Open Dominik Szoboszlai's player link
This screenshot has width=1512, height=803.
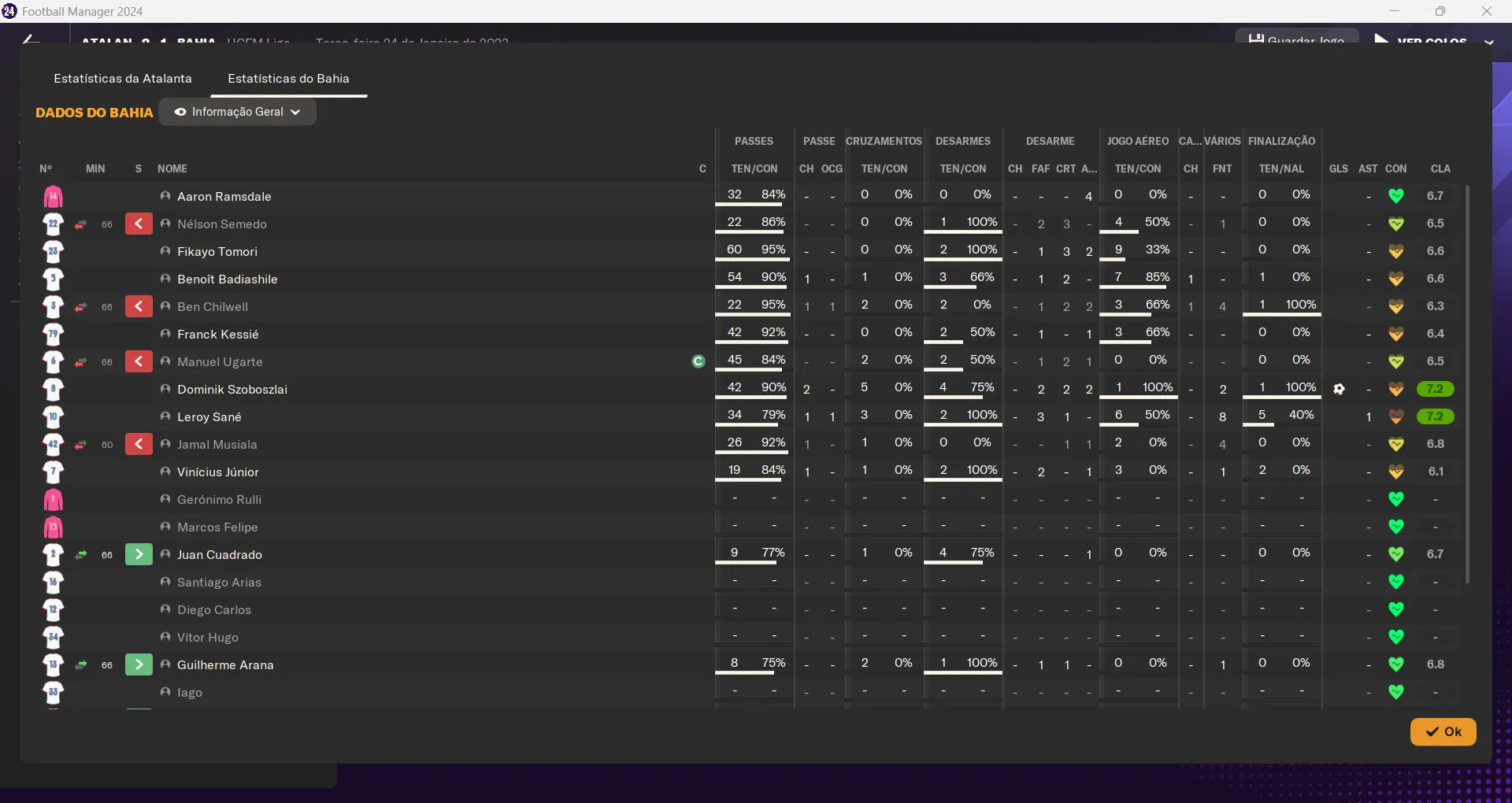point(232,389)
